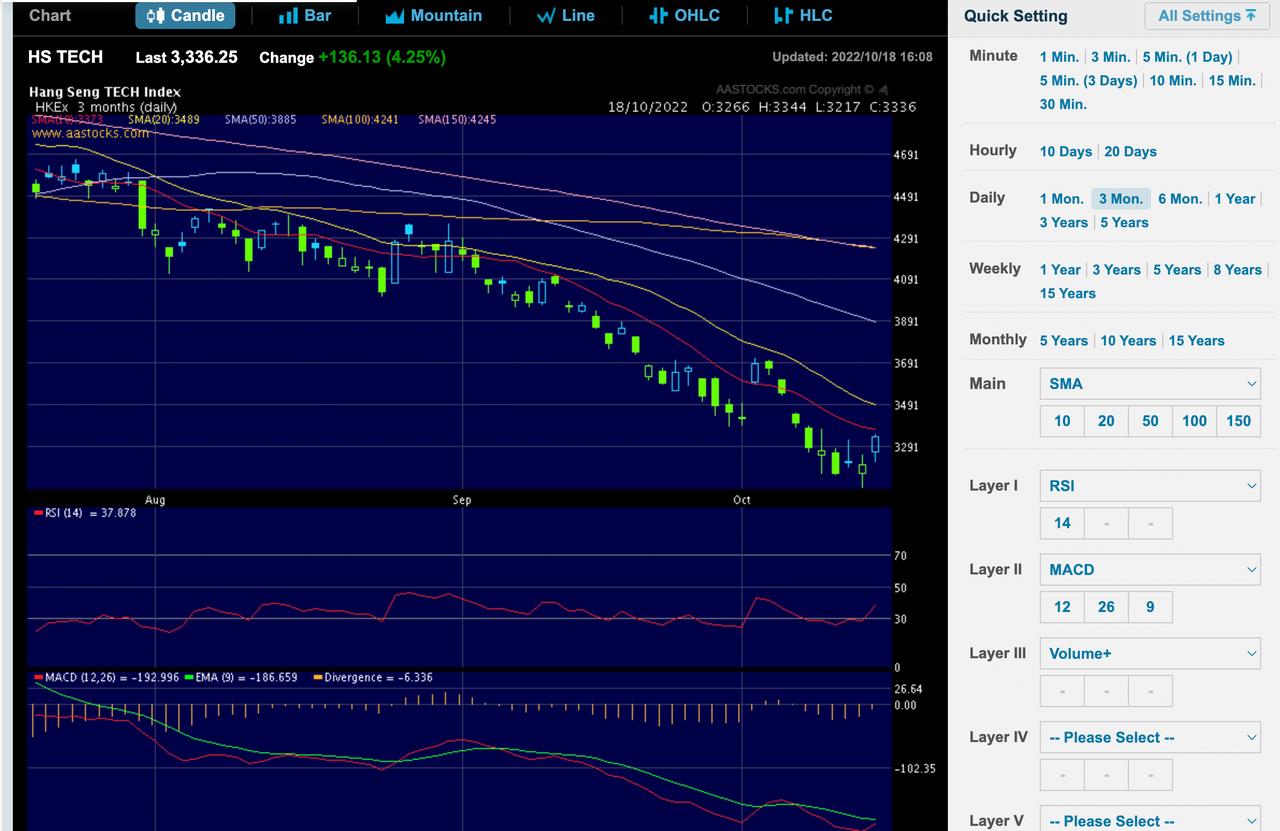This screenshot has height=831, width=1280.
Task: Show hourly chart for 20 Days
Action: click(x=1131, y=151)
